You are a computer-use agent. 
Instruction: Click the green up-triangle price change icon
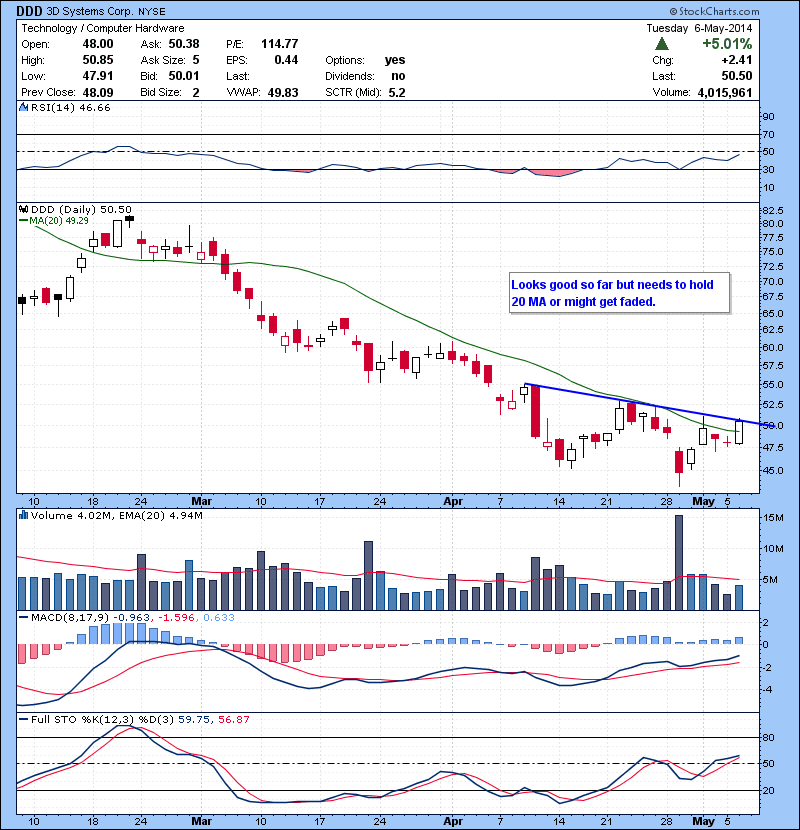[661, 44]
